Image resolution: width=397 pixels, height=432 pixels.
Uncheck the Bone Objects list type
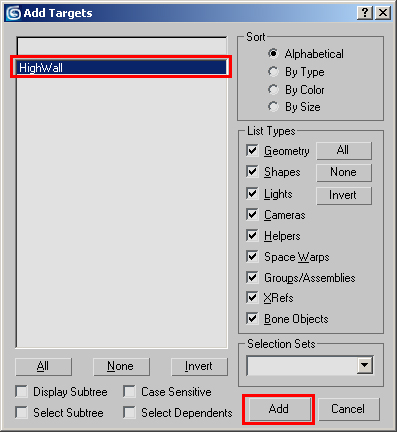tap(252, 319)
